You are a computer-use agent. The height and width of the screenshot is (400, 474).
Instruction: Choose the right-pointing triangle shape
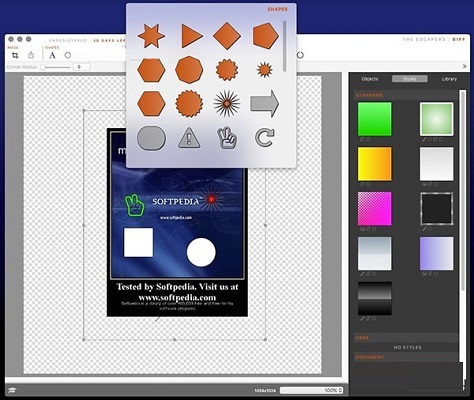192,36
